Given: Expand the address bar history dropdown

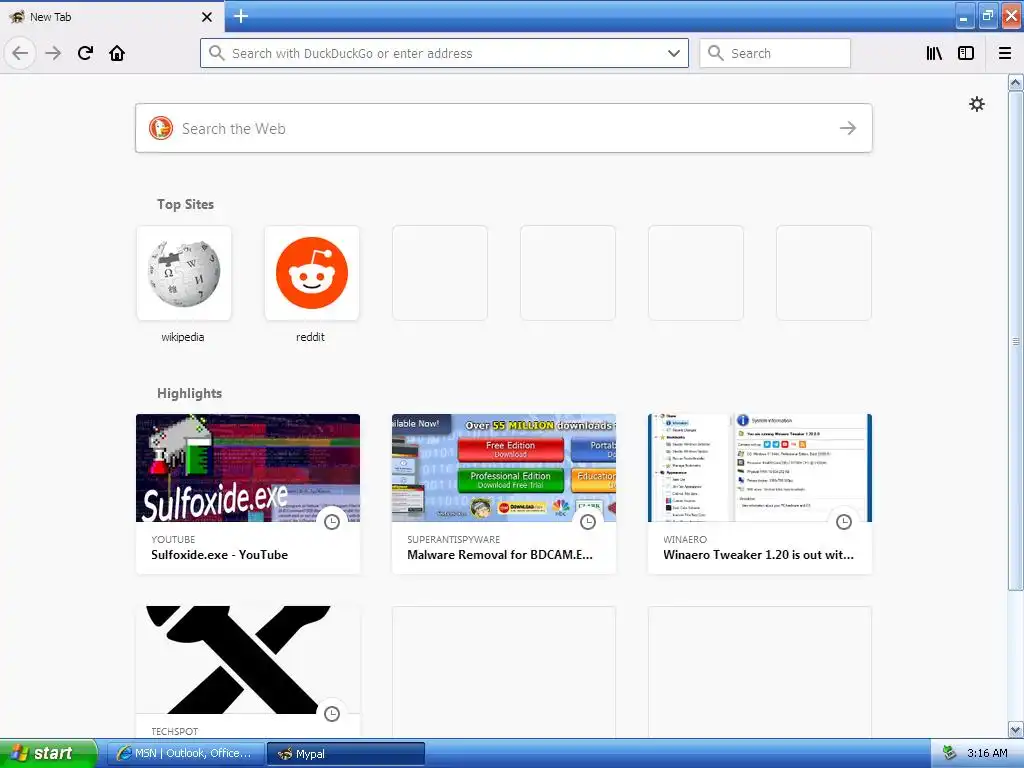Looking at the screenshot, I should point(674,53).
